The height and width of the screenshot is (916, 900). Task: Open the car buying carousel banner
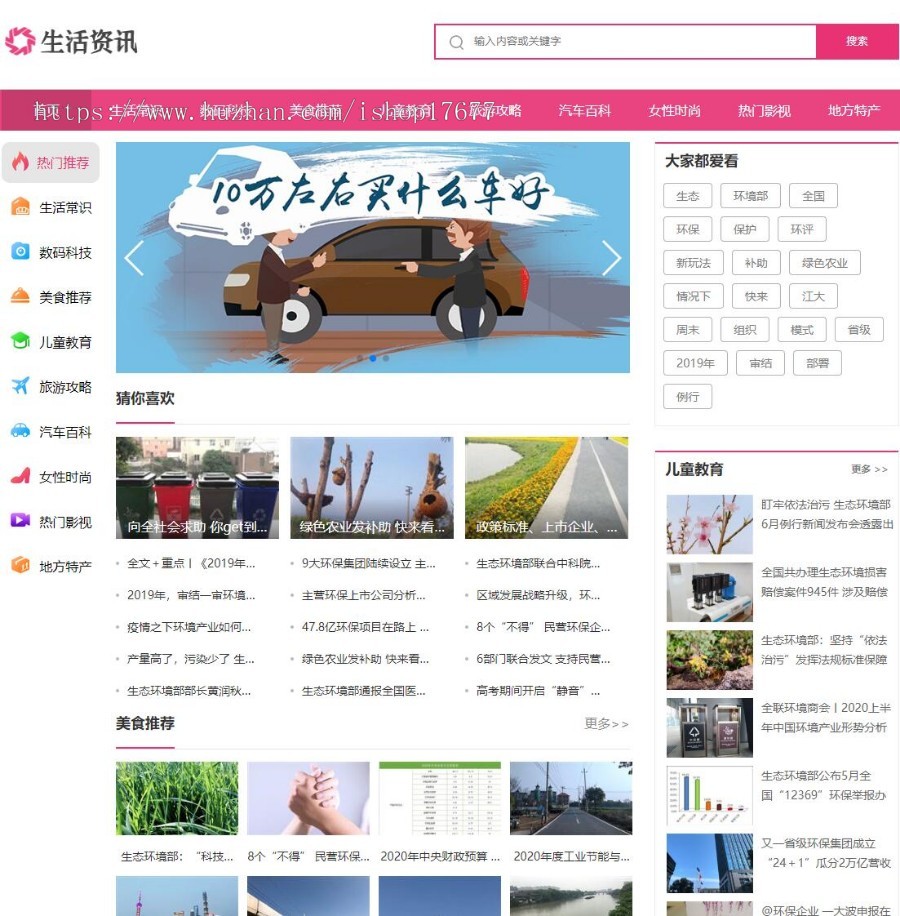coord(373,257)
